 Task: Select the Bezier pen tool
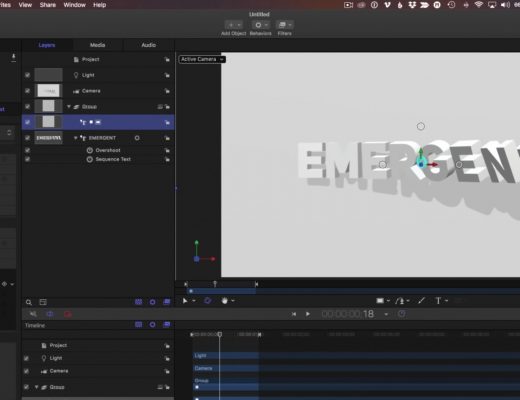(400, 301)
